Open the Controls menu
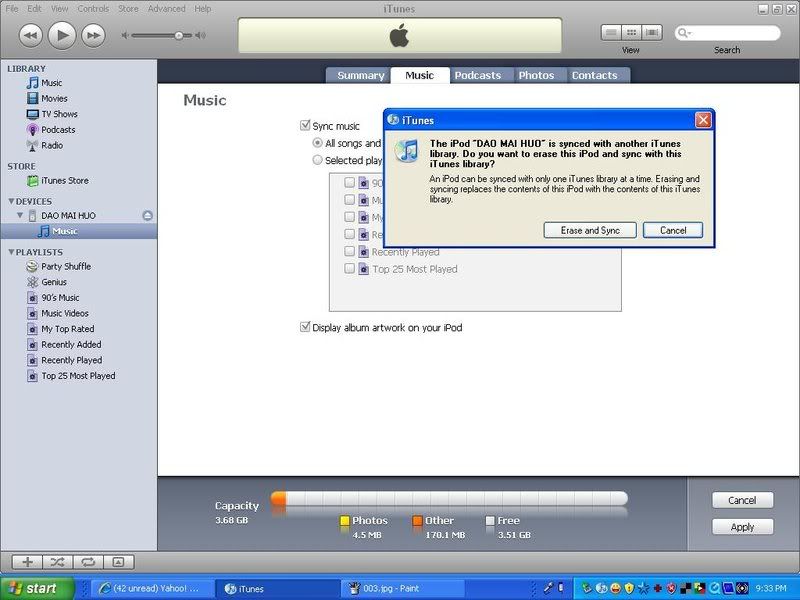800x600 pixels. pos(93,9)
